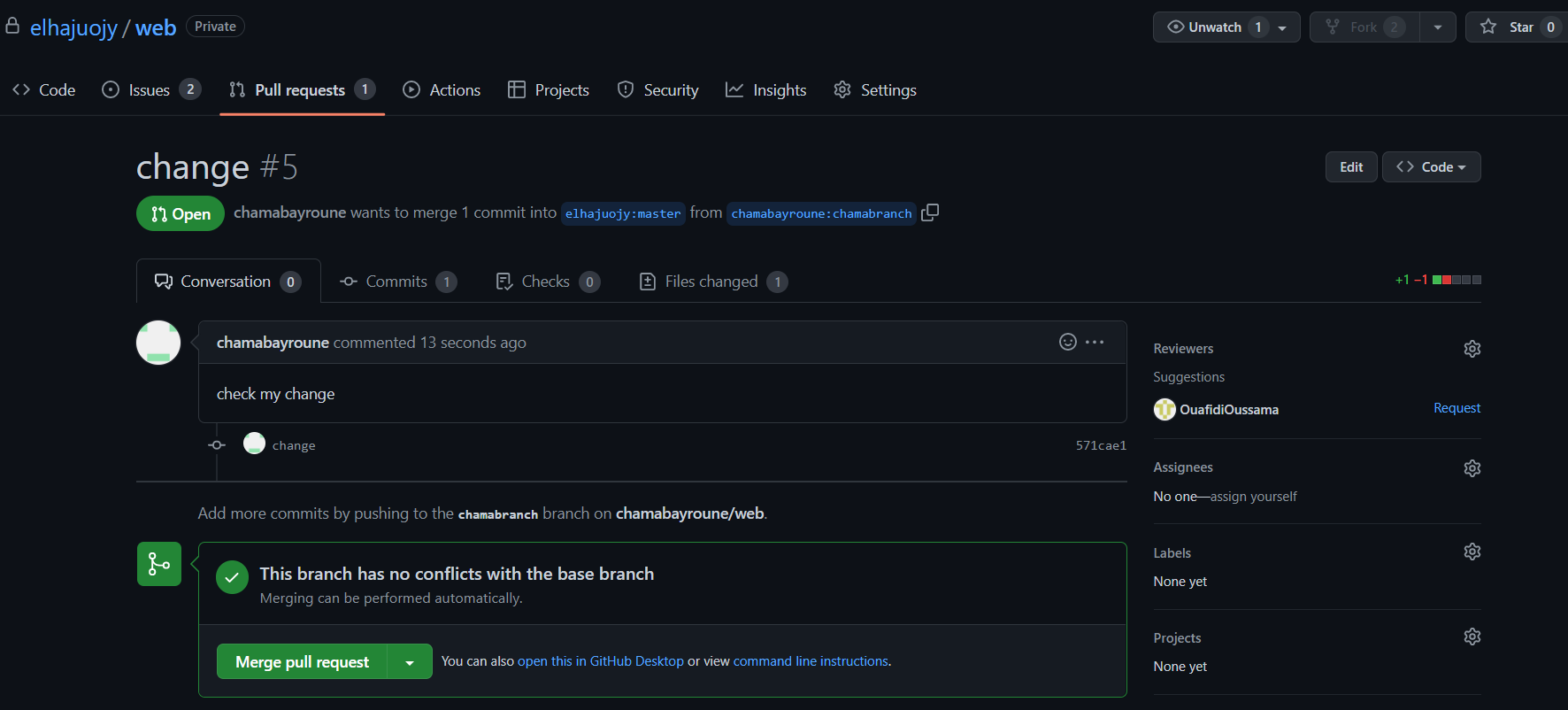Screen dimensions: 1568x710
Task: Open comment options three-dot menu
Action: pos(1095,342)
